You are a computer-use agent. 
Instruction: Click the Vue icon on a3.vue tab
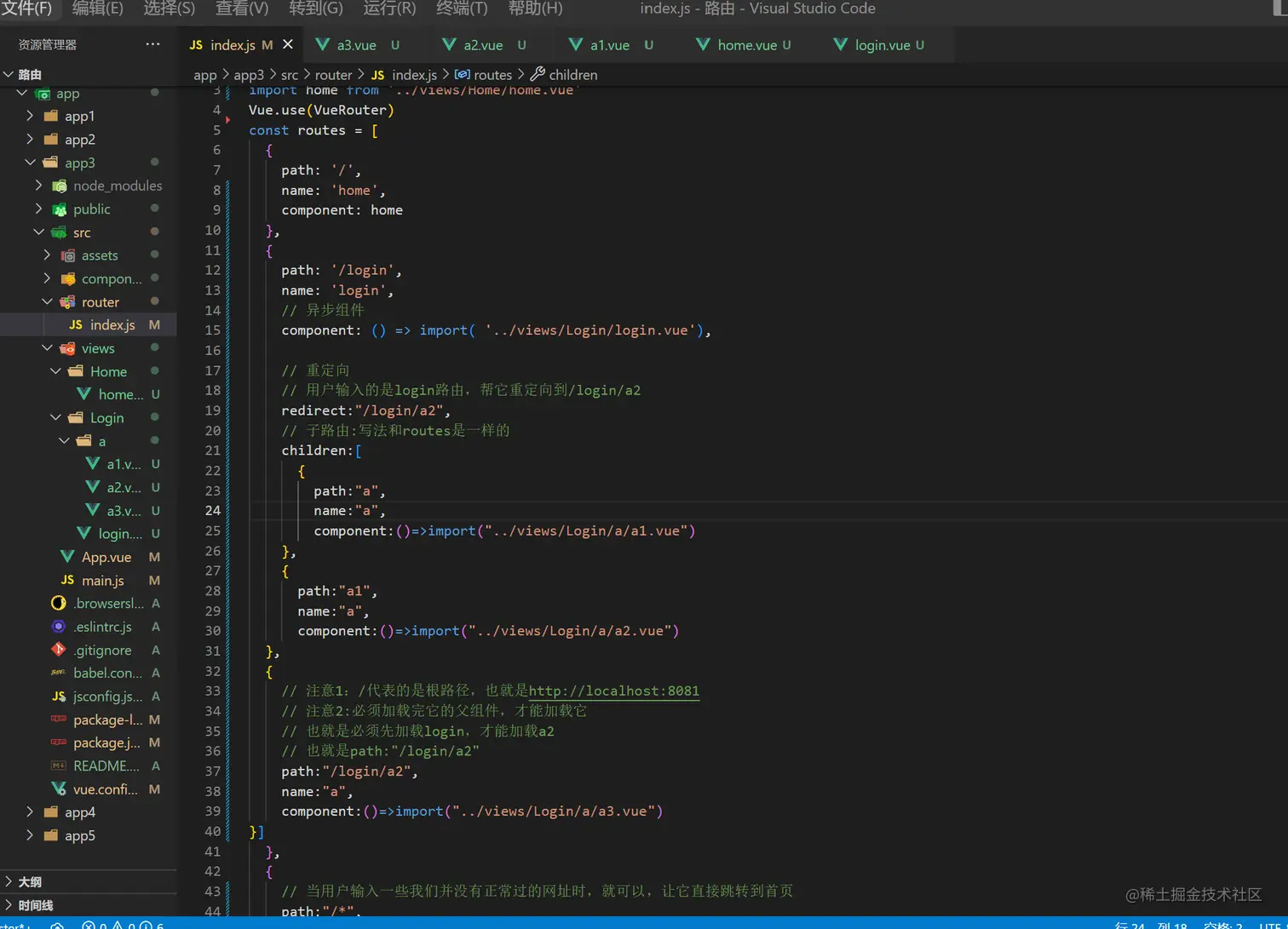point(322,45)
